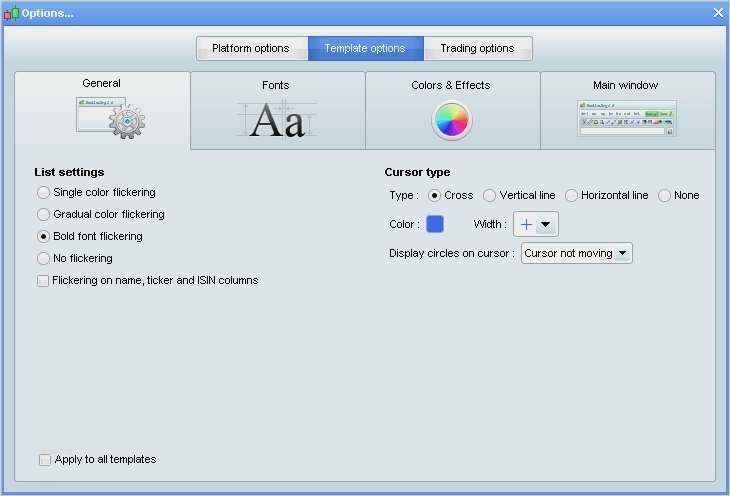Screen dimensions: 730x496
Task: Select the Colors & Effects tab label
Action: click(451, 85)
